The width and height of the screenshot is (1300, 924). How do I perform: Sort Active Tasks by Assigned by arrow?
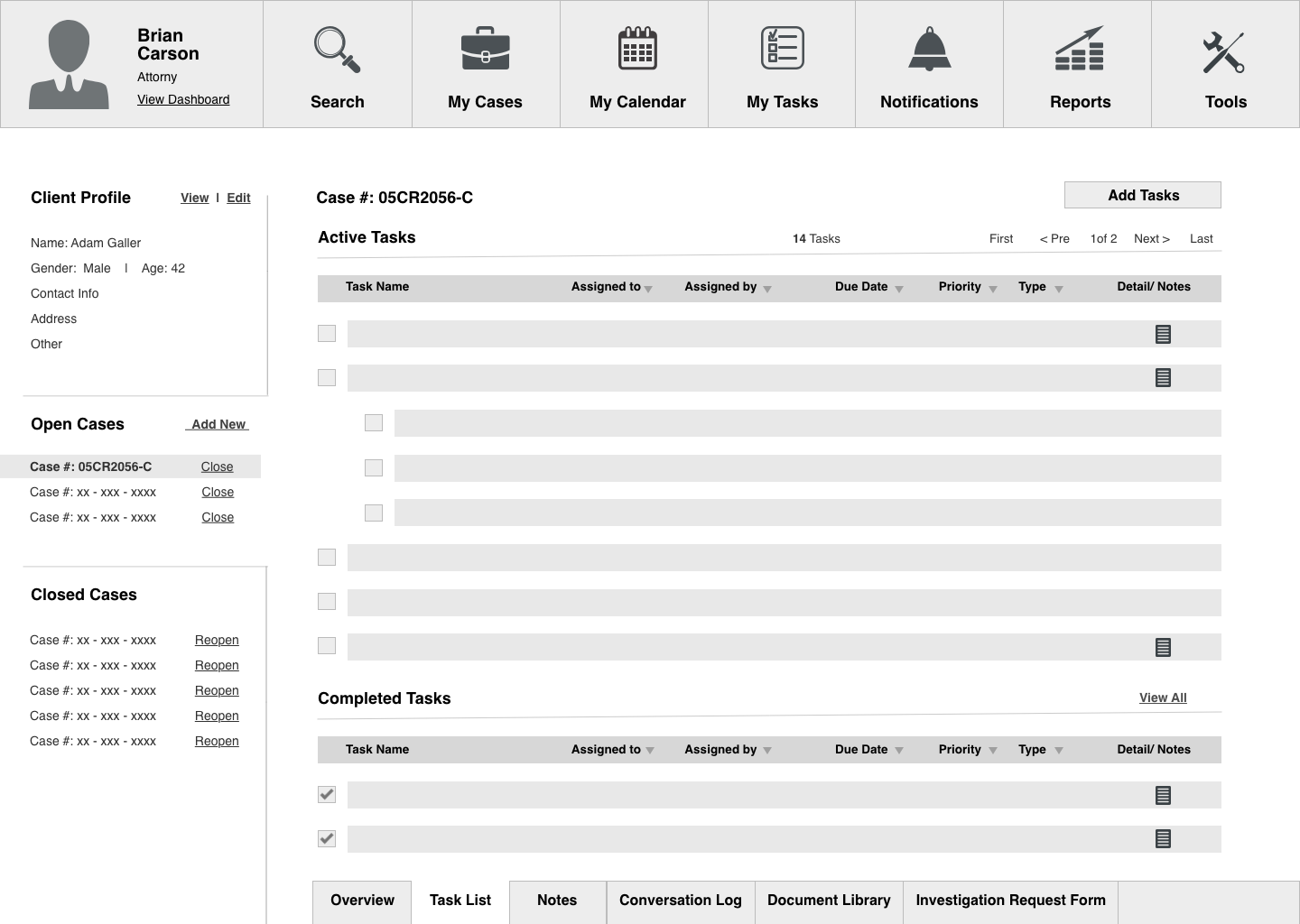[x=767, y=290]
